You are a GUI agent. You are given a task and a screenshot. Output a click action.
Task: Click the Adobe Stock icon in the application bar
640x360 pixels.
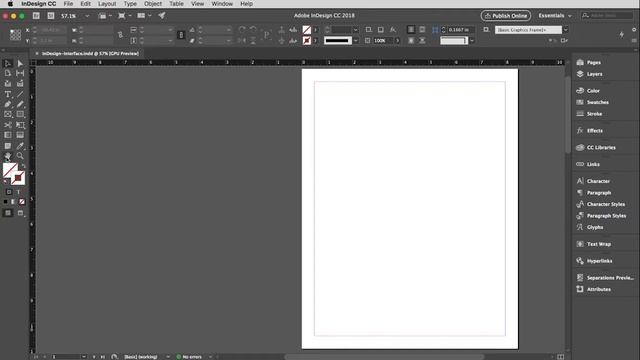pos(51,16)
